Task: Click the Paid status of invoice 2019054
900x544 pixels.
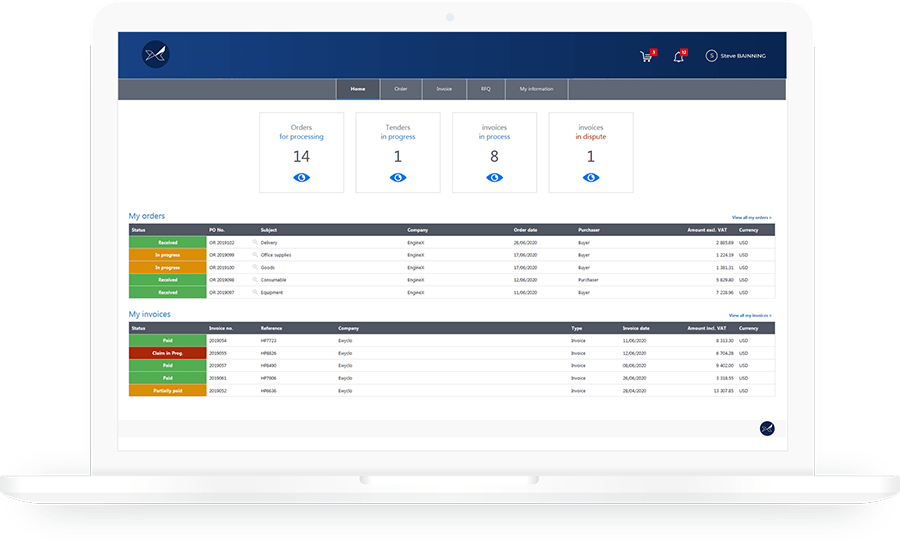Action: (168, 340)
